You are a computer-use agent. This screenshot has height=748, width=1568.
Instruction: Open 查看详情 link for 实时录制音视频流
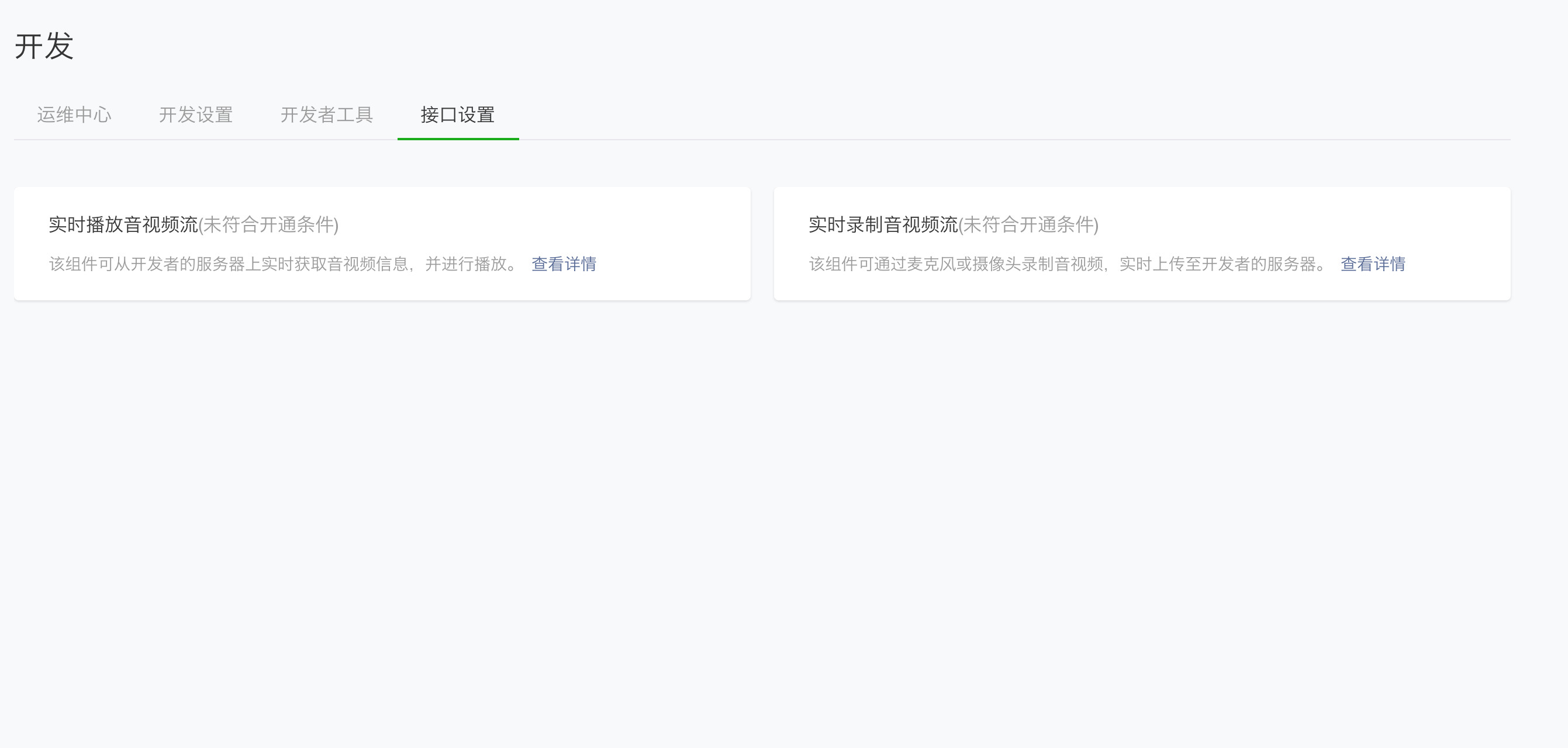pyautogui.click(x=1373, y=264)
